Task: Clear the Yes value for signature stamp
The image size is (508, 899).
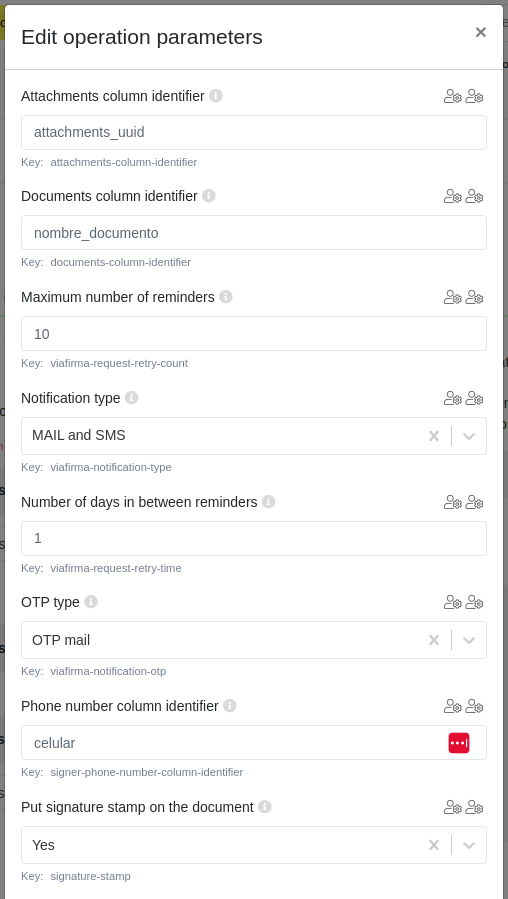Action: point(434,845)
